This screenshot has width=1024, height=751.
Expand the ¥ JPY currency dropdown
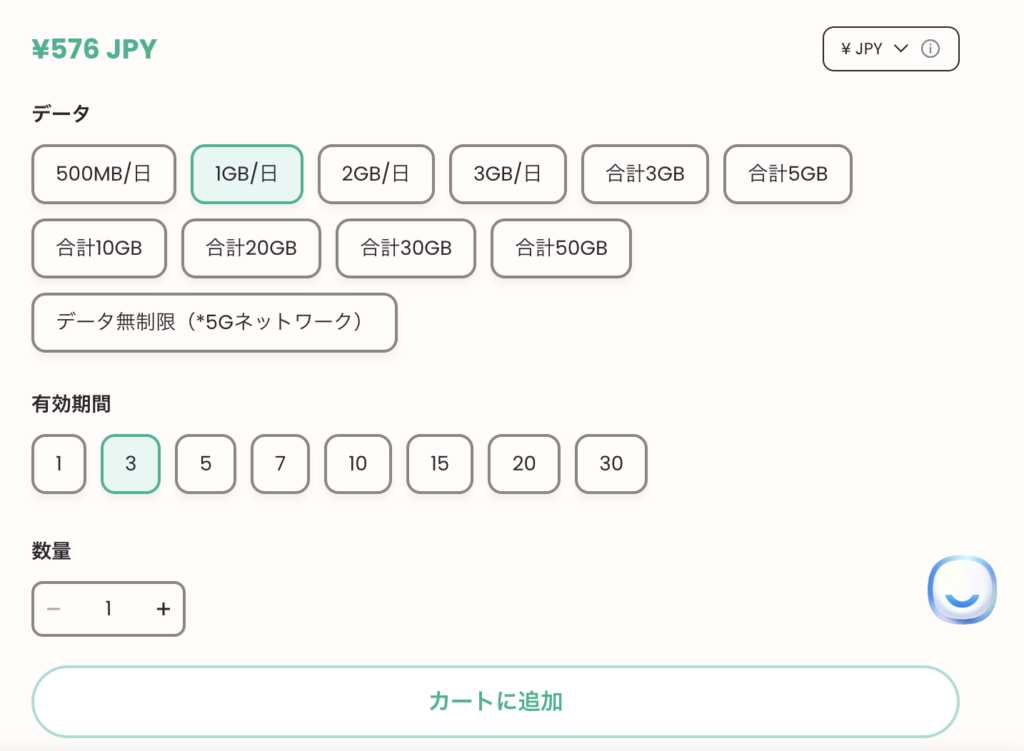pyautogui.click(x=891, y=49)
